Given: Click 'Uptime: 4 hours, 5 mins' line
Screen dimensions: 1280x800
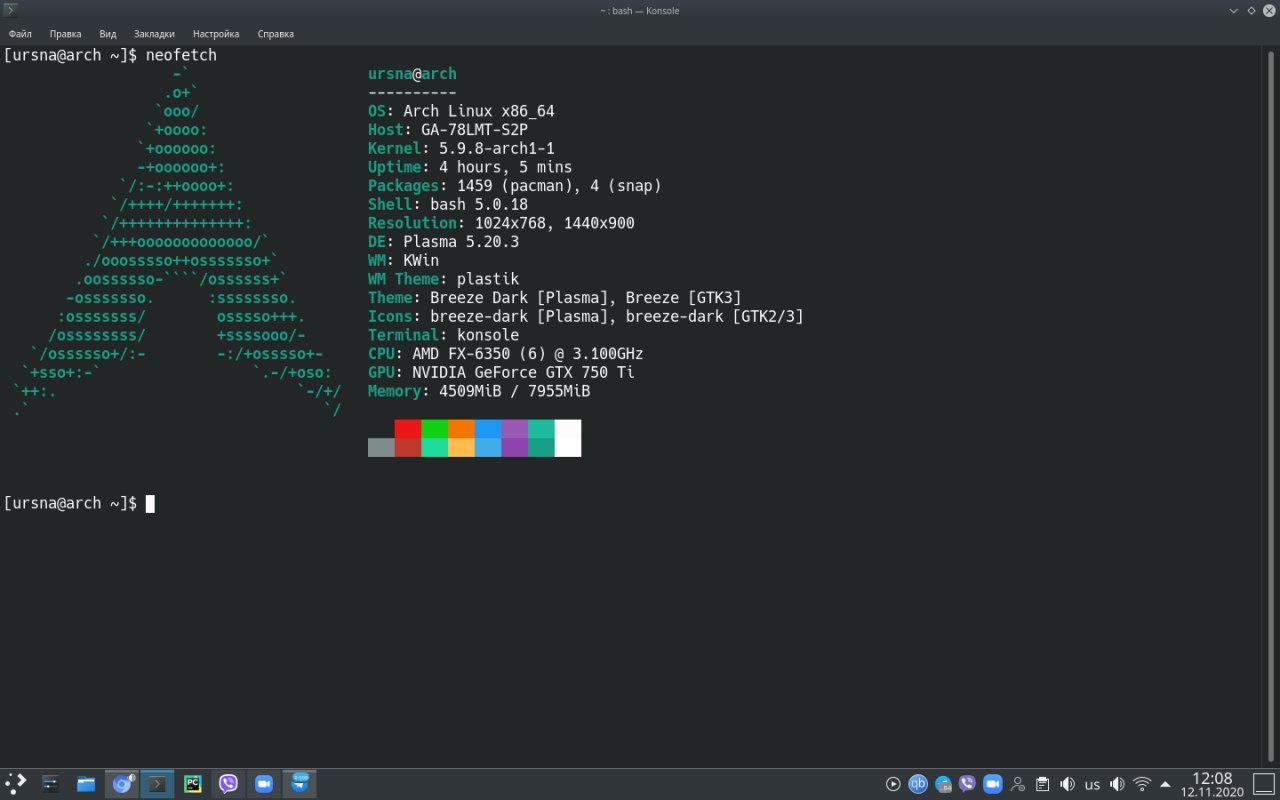Looking at the screenshot, I should 470,167.
